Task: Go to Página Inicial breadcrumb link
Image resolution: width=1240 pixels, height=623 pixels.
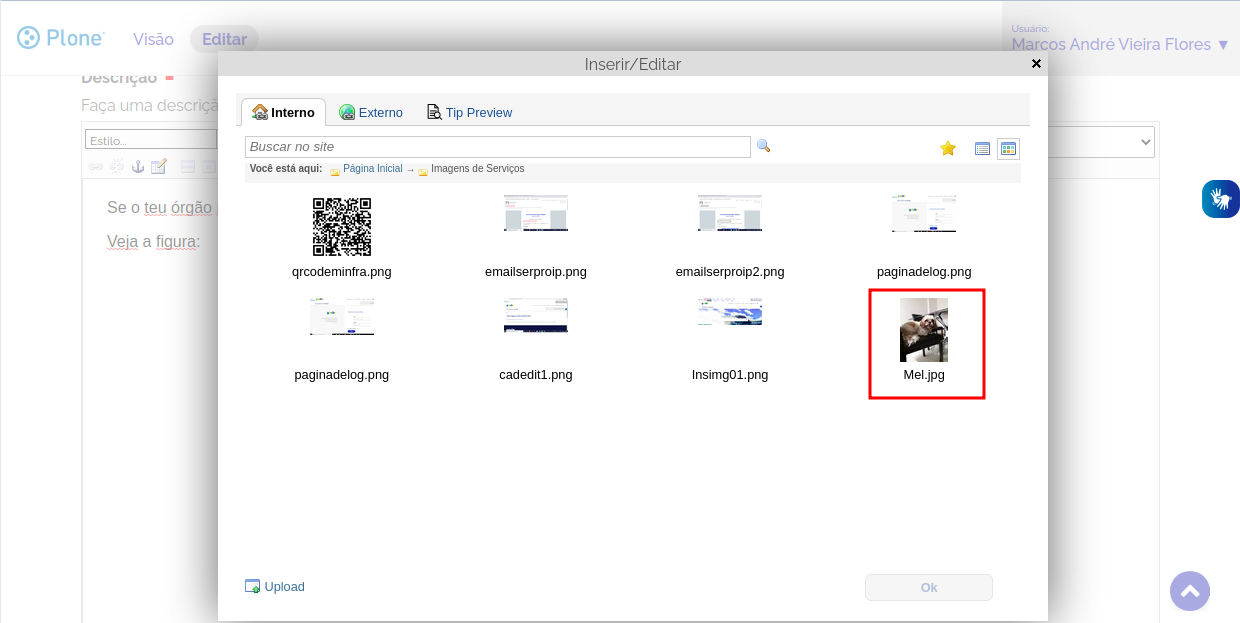Action: [372, 169]
